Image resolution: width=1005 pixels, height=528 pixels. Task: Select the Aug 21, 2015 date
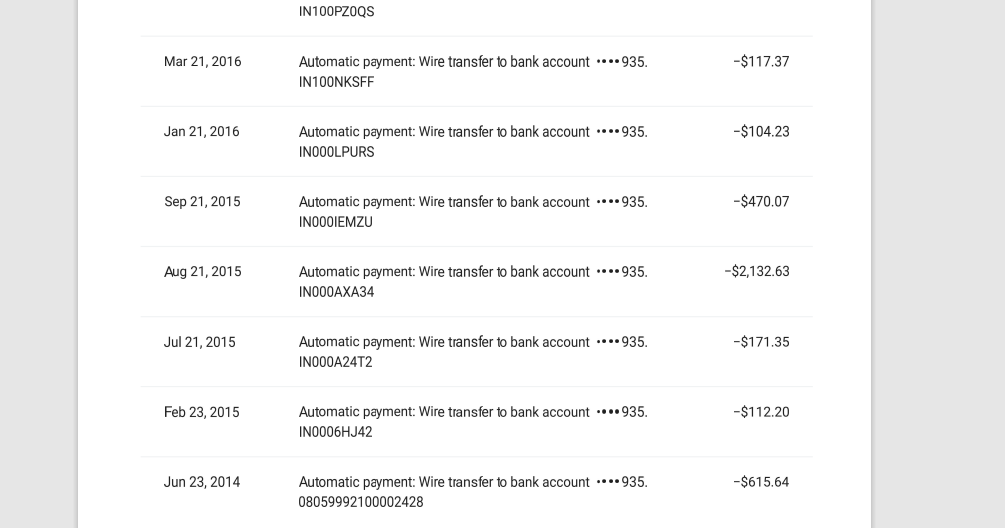(x=203, y=272)
